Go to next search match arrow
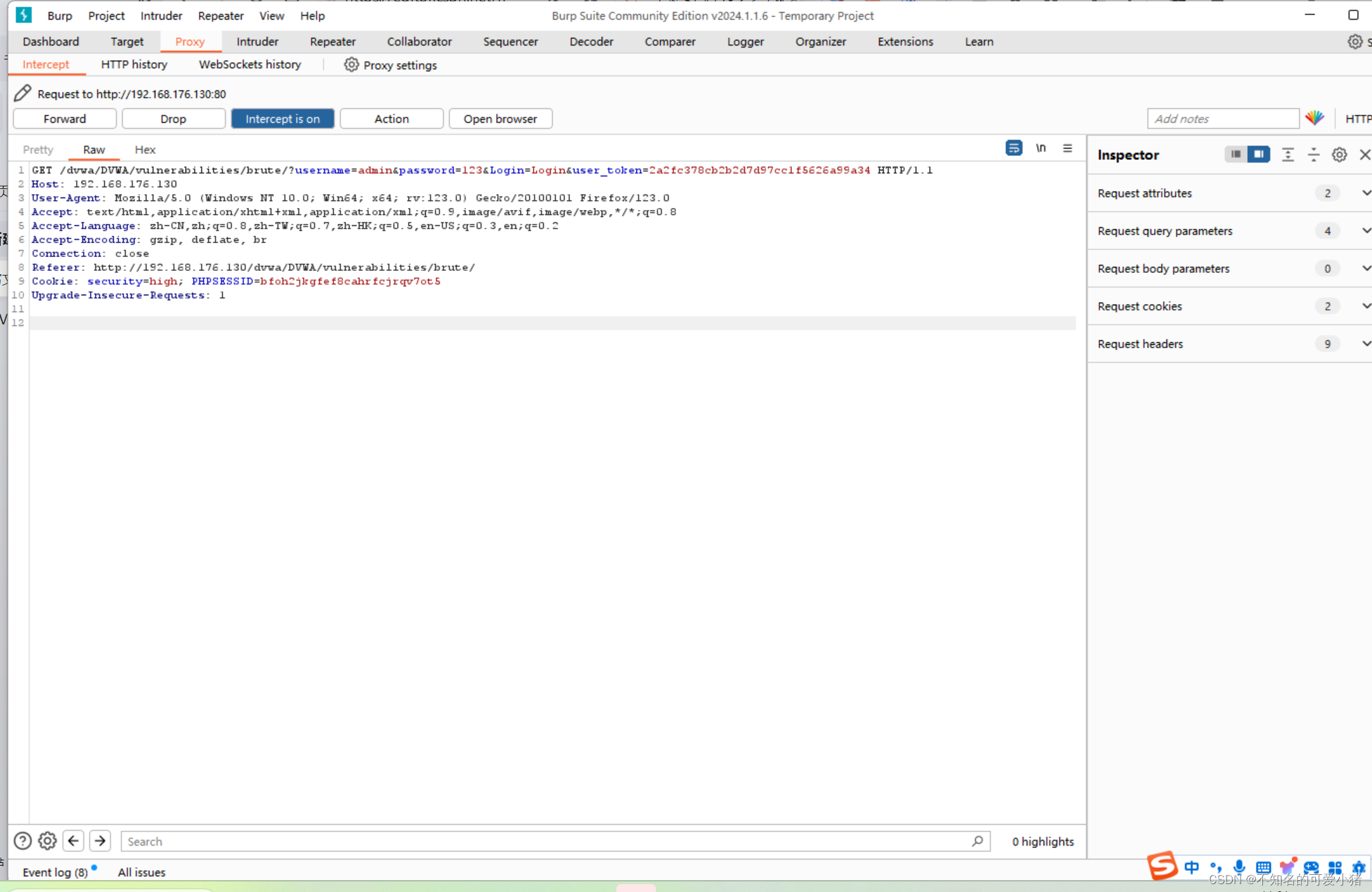The height and width of the screenshot is (892, 1372). point(100,840)
